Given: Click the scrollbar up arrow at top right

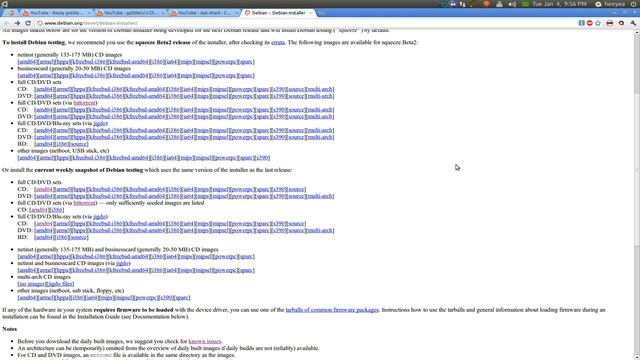Looking at the screenshot, I should [x=637, y=32].
